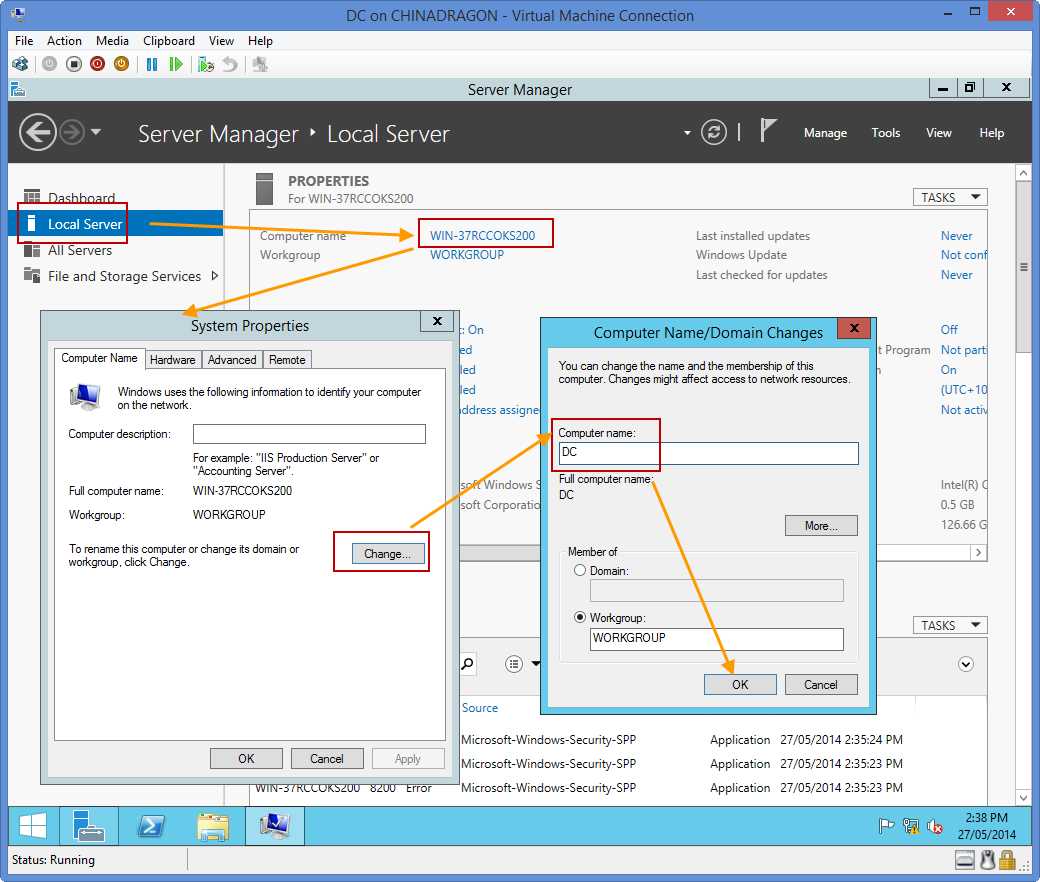Click Cancel in Computer Name/Domain Changes
The image size is (1040, 882).
click(821, 684)
